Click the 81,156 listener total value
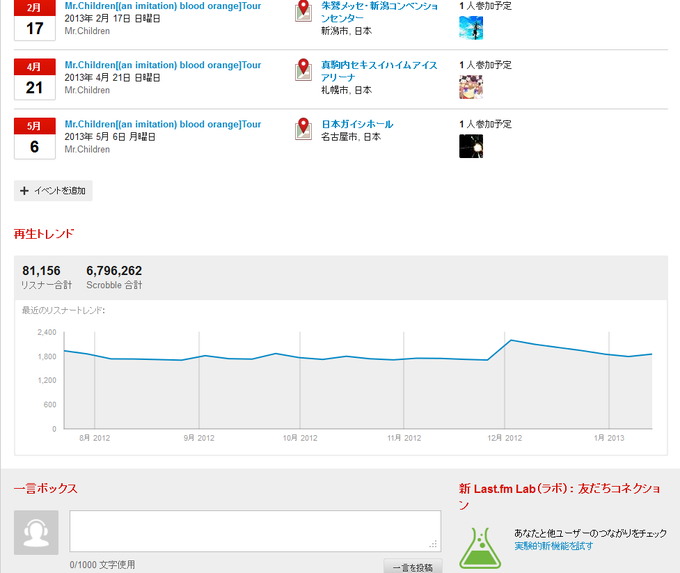This screenshot has height=573, width=680. [x=41, y=271]
